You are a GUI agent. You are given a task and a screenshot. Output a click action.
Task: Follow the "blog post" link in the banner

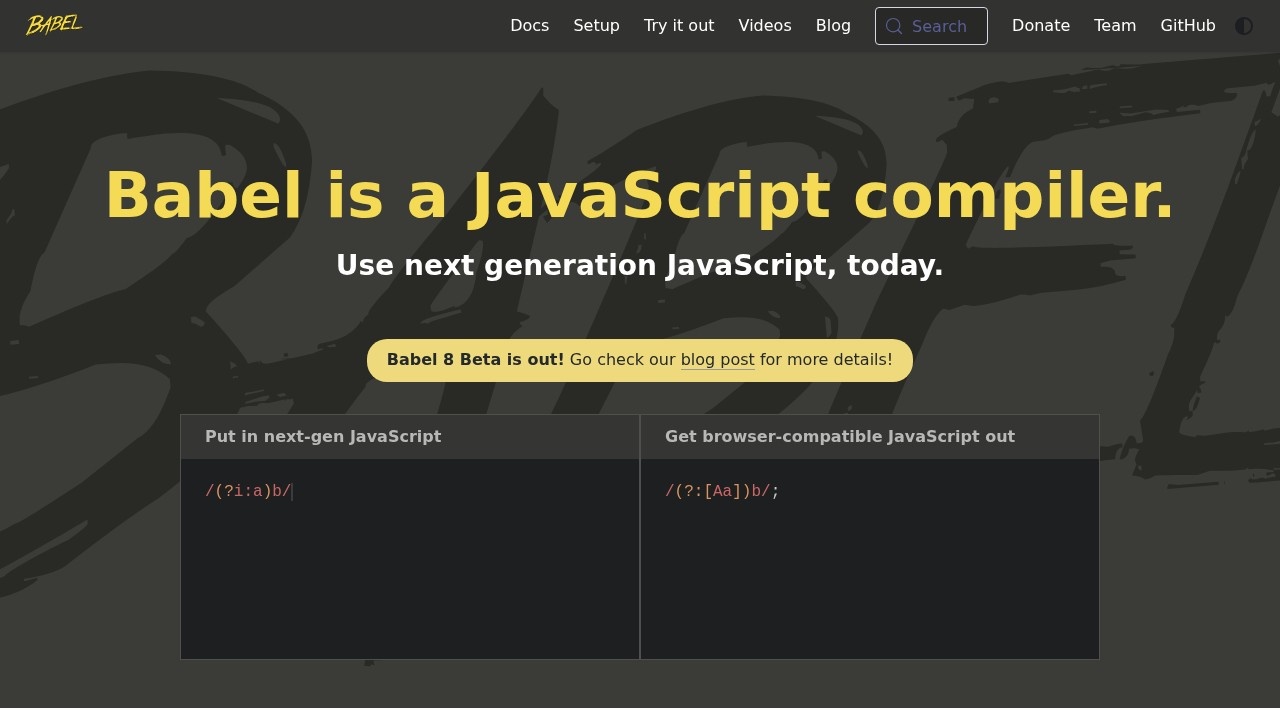click(717, 360)
